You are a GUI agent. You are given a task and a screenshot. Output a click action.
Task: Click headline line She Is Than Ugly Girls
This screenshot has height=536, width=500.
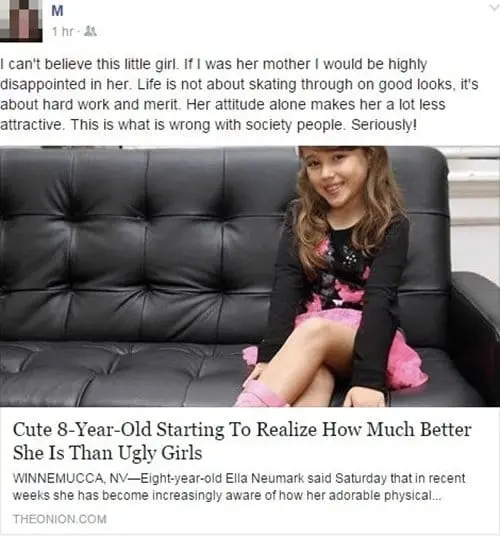click(x=108, y=453)
